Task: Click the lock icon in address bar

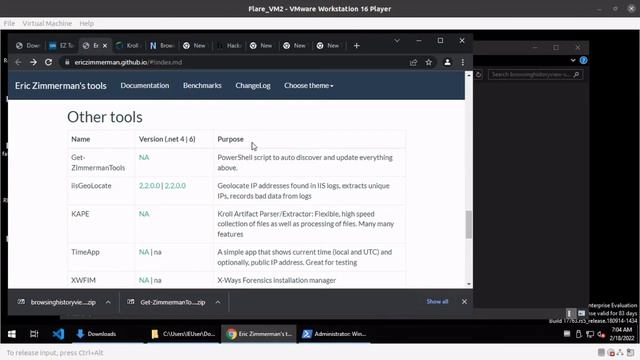Action: (x=67, y=62)
